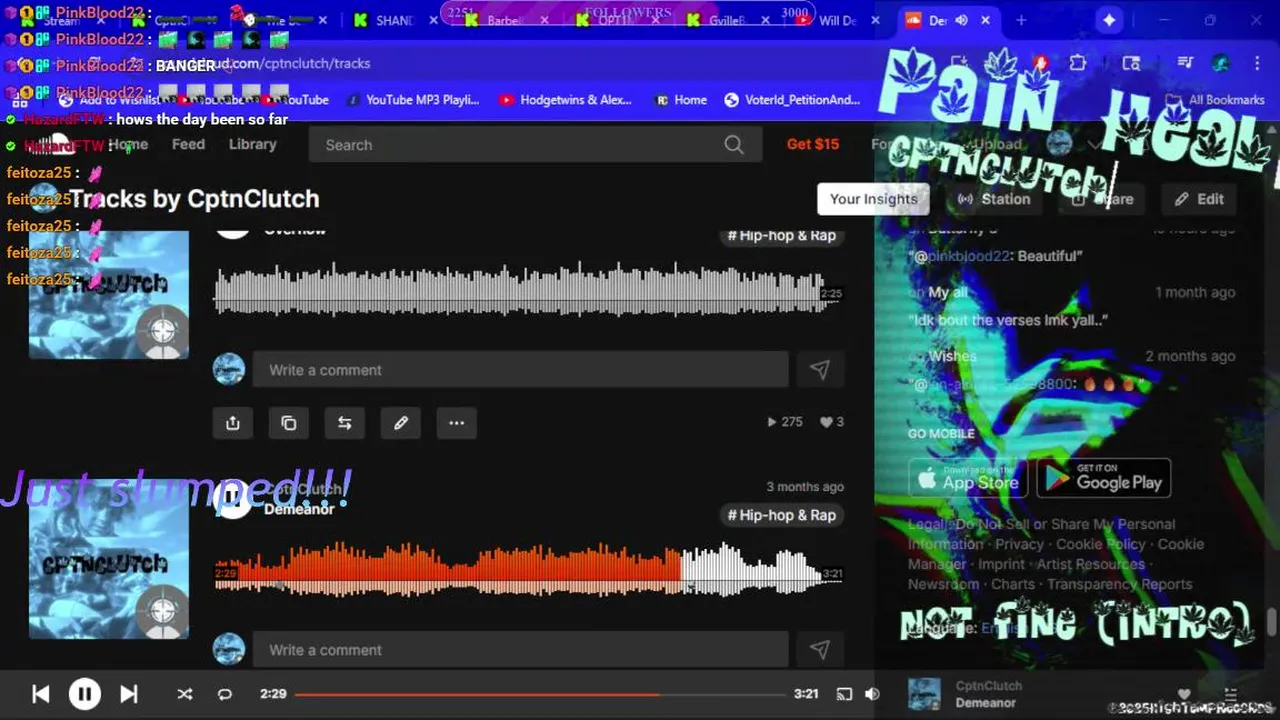Open the Chrome profile avatar
1280x720 pixels.
[1221, 63]
